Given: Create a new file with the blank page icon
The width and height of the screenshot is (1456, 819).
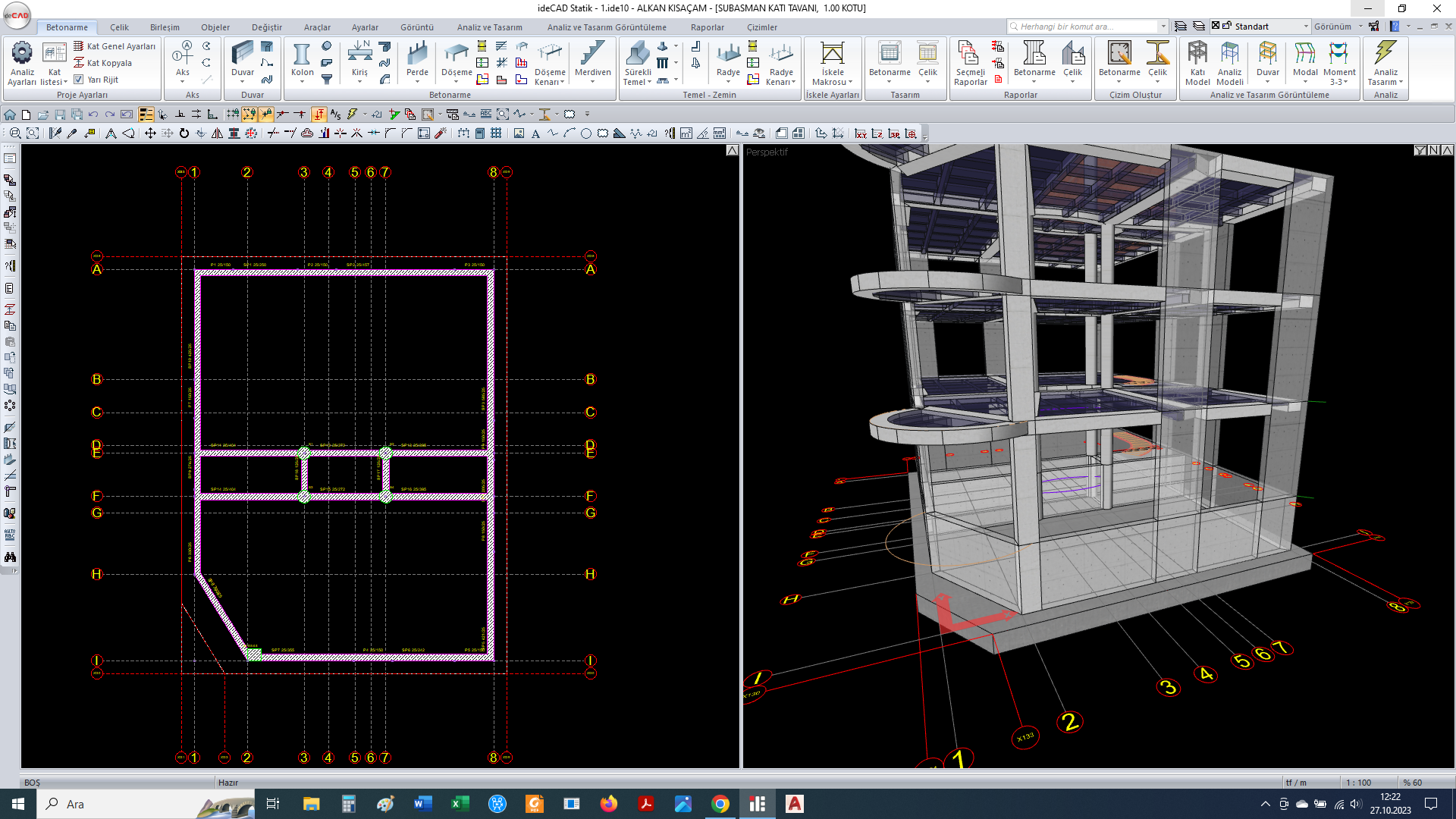Looking at the screenshot, I should pos(27,115).
